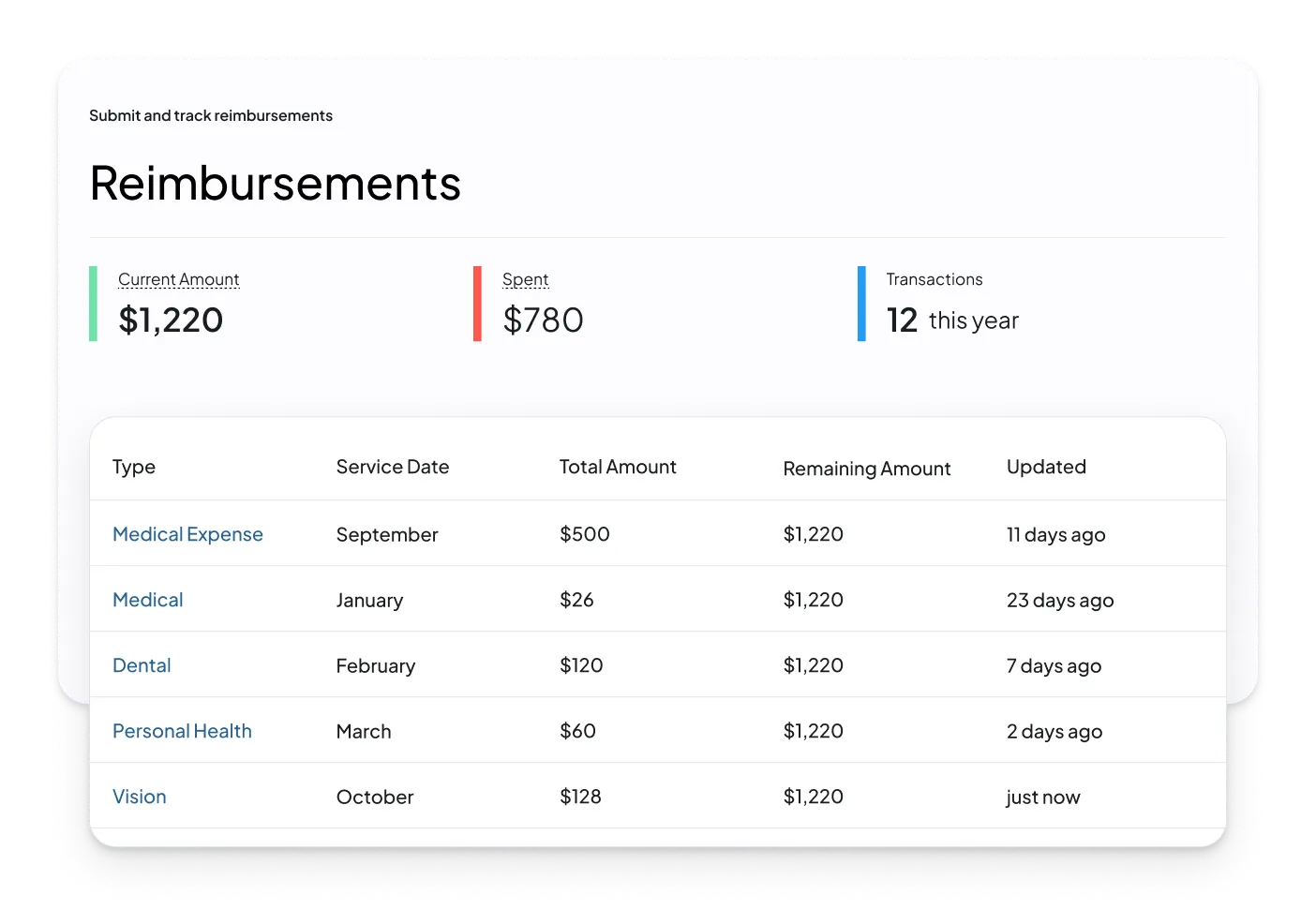Sort by the Service Date column
1316x924 pixels.
[x=393, y=466]
